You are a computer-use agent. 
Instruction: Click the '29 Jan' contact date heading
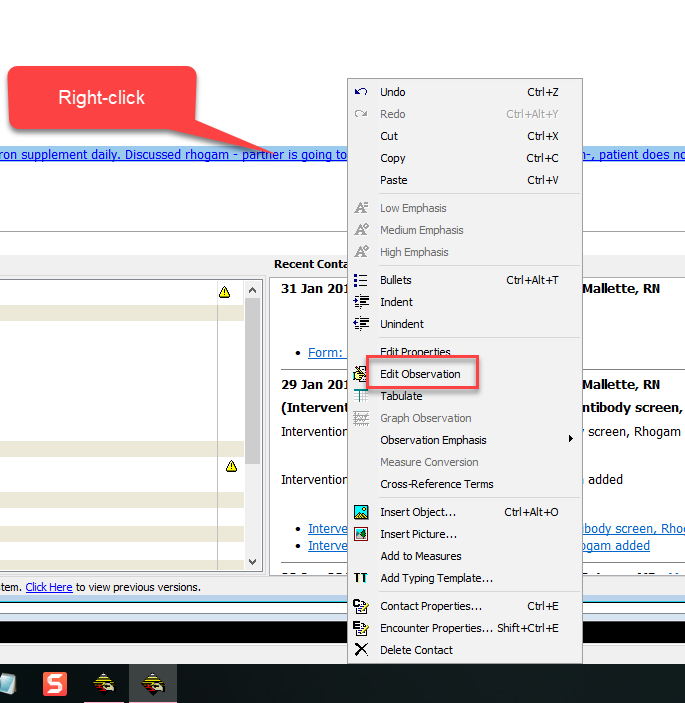314,384
